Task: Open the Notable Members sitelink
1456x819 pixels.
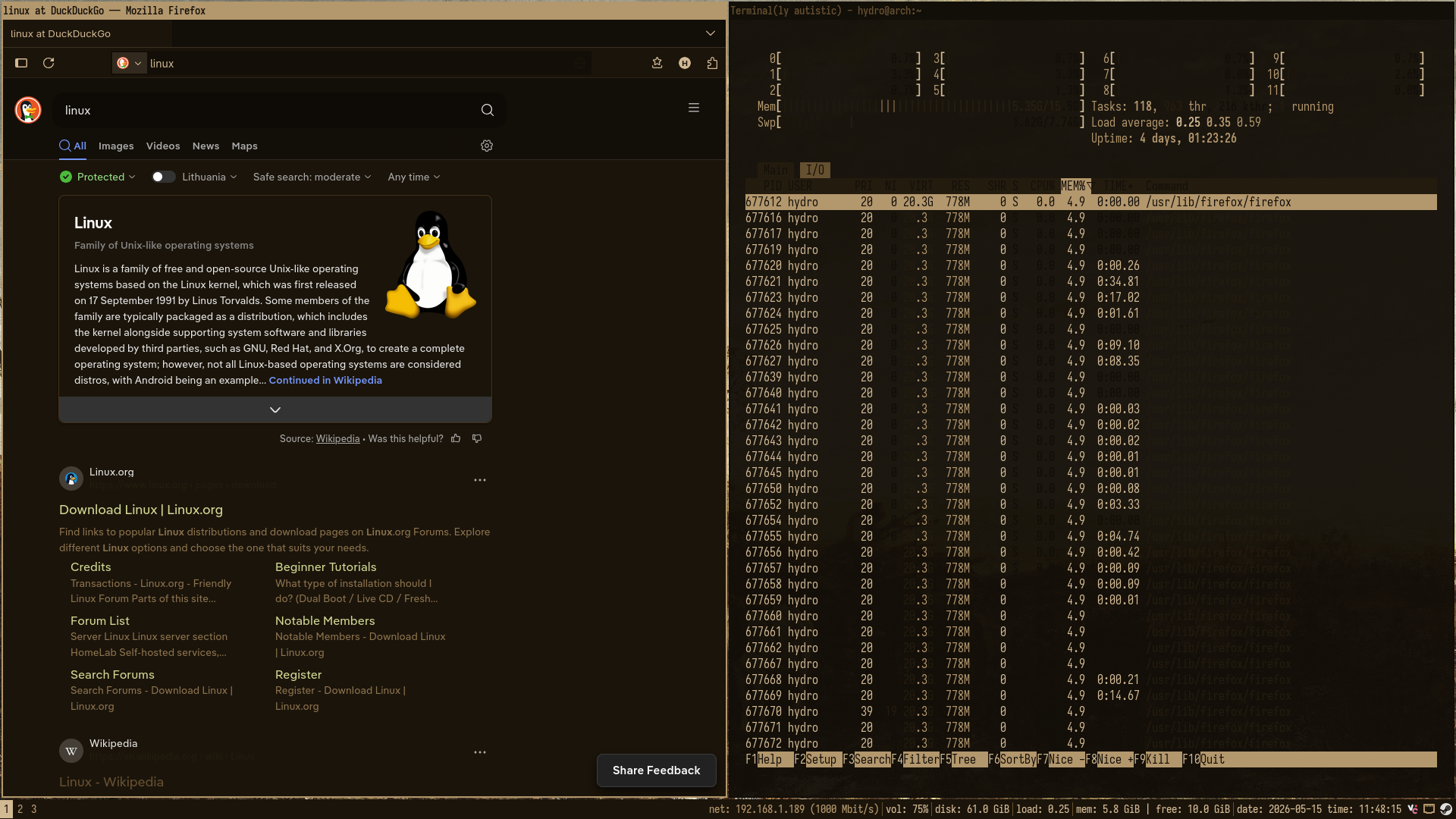Action: pos(325,620)
